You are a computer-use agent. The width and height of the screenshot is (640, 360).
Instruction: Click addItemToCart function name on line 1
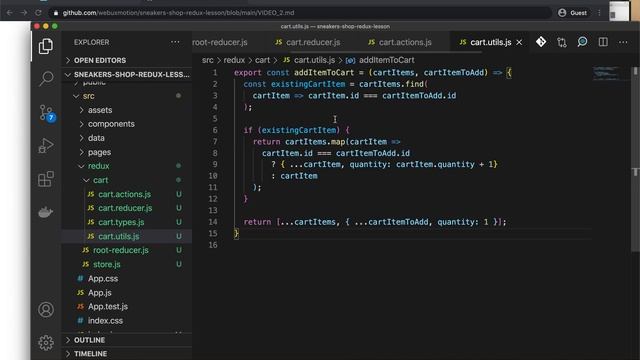324,73
